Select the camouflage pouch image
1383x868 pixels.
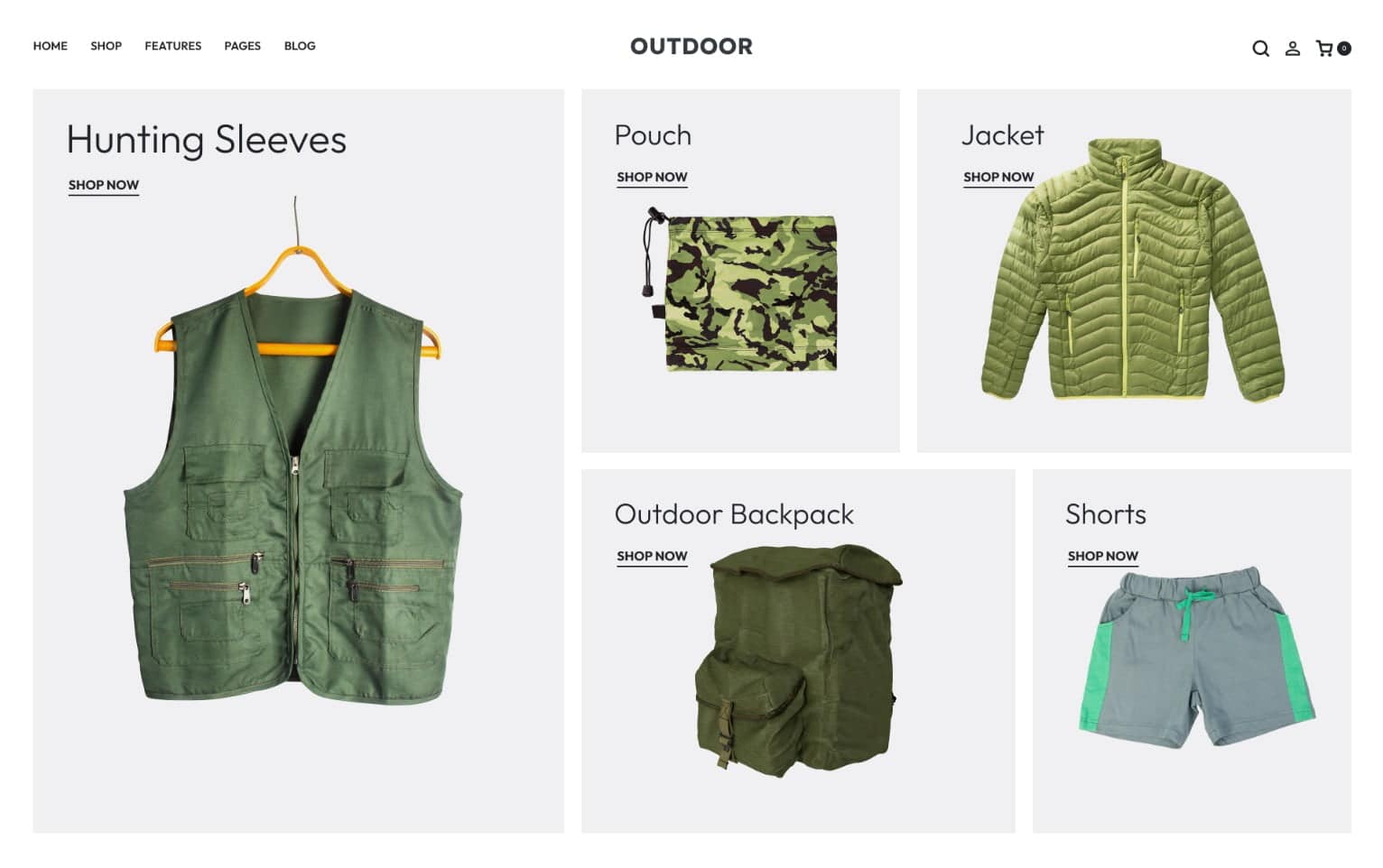click(739, 290)
